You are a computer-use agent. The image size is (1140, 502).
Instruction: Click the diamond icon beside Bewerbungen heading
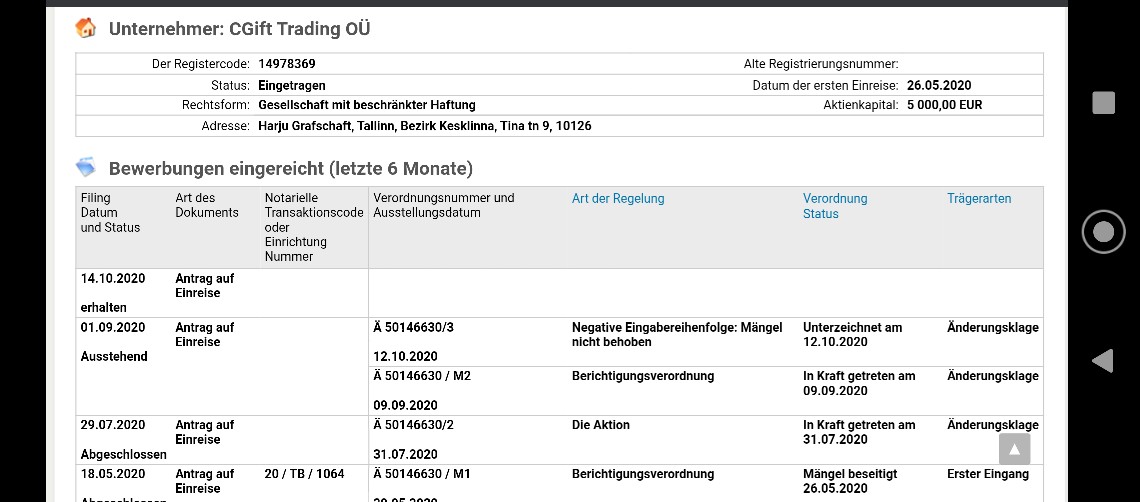click(86, 168)
